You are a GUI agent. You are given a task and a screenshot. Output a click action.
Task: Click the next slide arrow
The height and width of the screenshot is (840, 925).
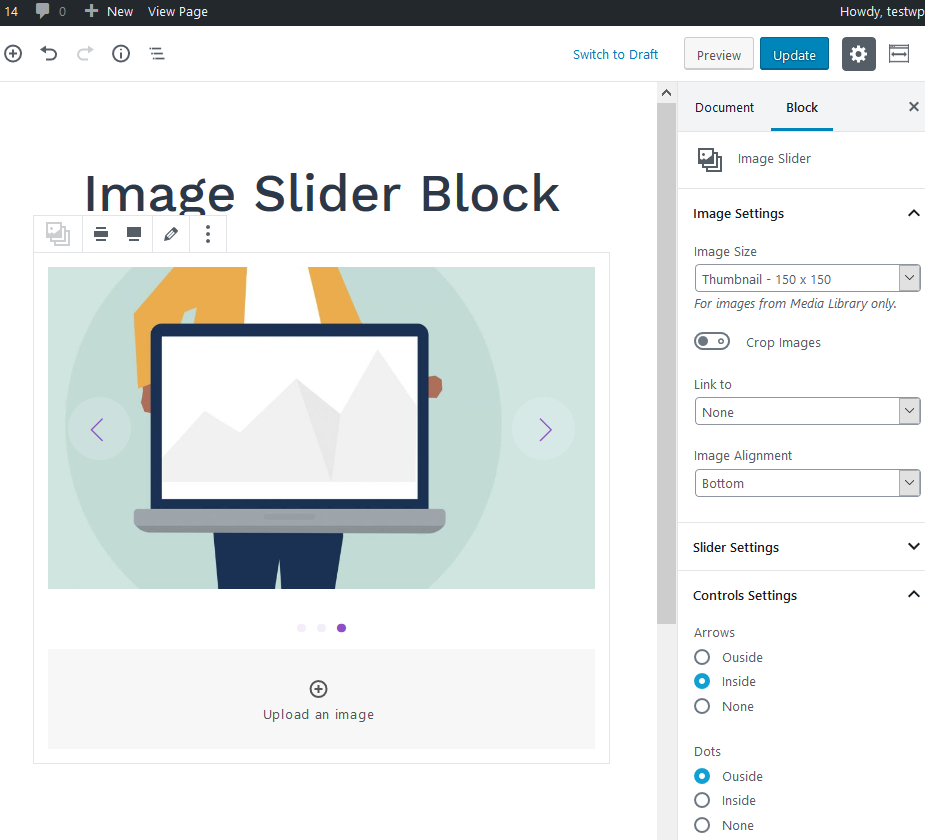point(544,429)
